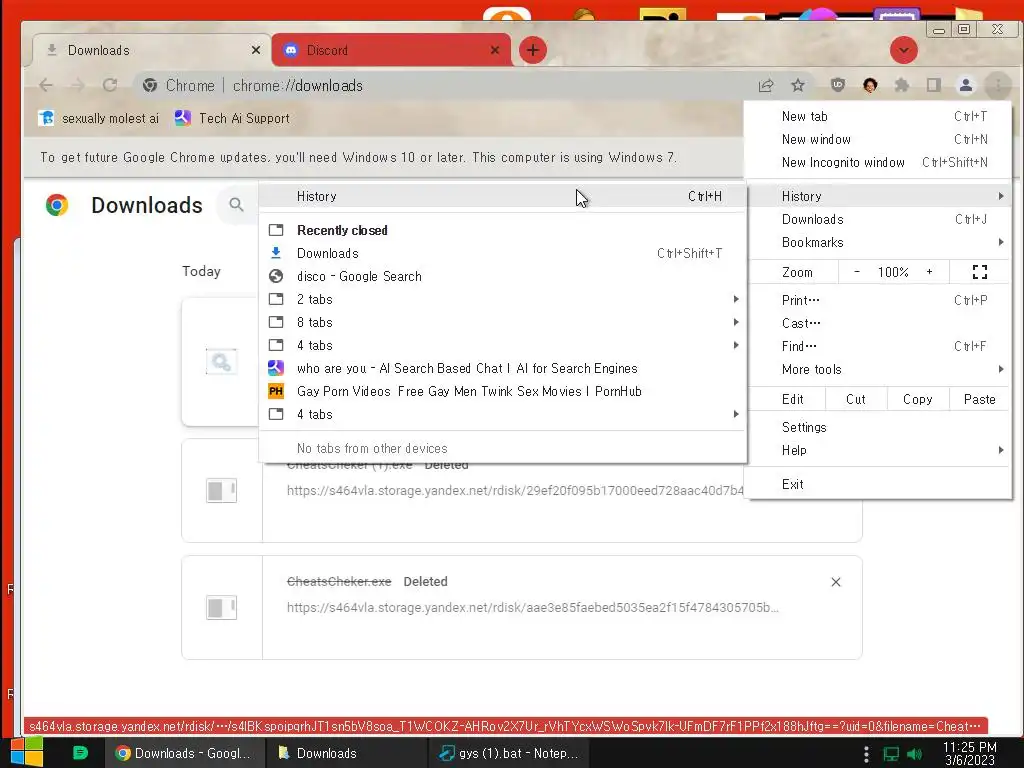Click the forward navigation arrow
The width and height of the screenshot is (1024, 768).
pos(78,86)
